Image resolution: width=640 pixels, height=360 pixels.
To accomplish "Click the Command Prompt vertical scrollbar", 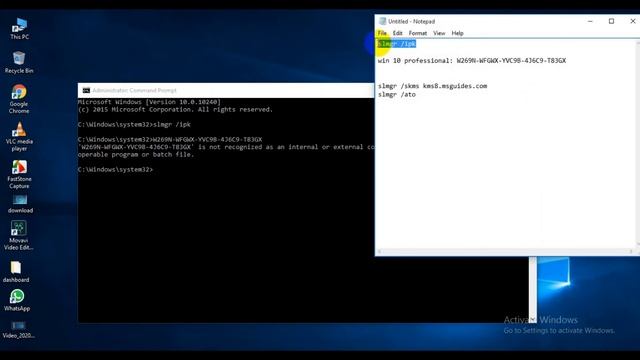I will [533, 290].
